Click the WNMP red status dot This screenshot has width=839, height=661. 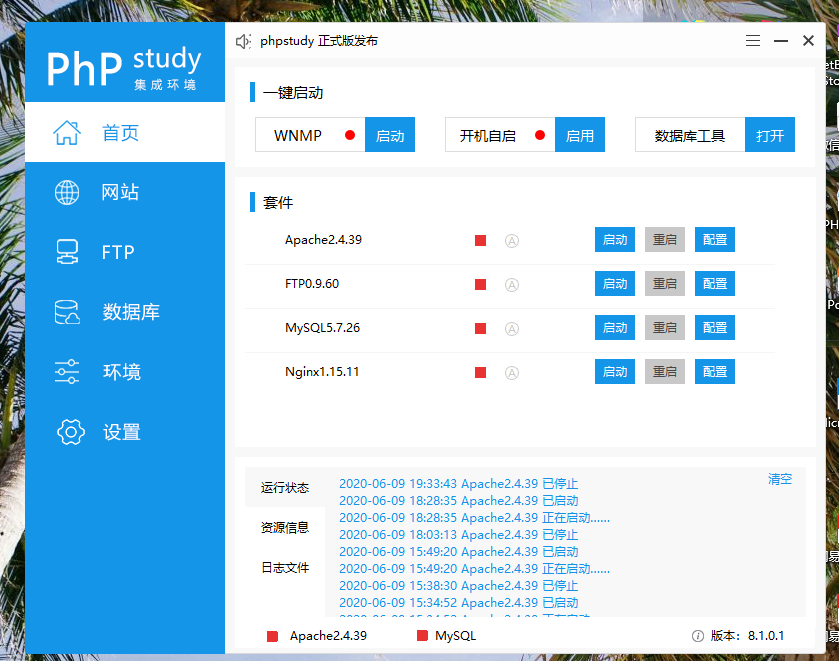[350, 135]
